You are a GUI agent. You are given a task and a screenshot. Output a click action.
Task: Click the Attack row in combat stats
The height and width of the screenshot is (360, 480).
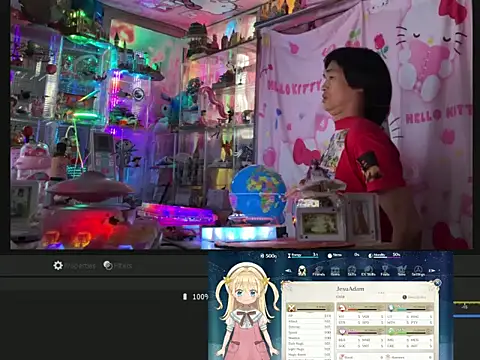click(x=310, y=321)
